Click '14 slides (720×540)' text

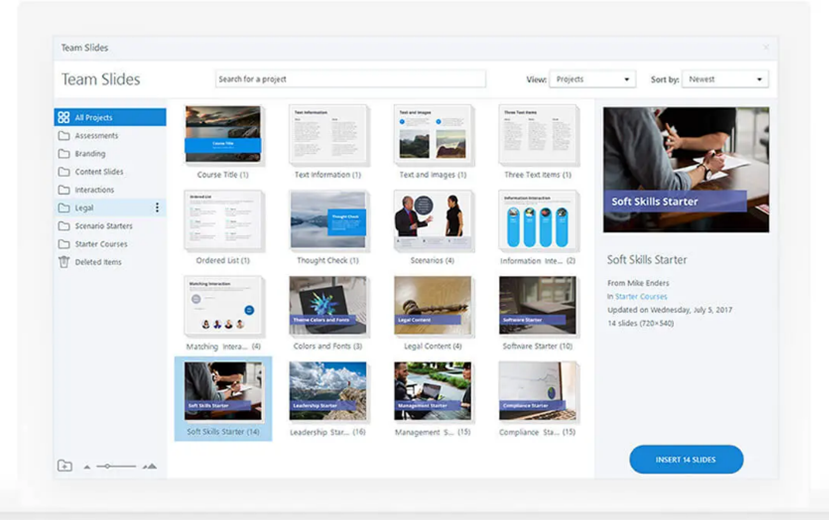(x=641, y=323)
